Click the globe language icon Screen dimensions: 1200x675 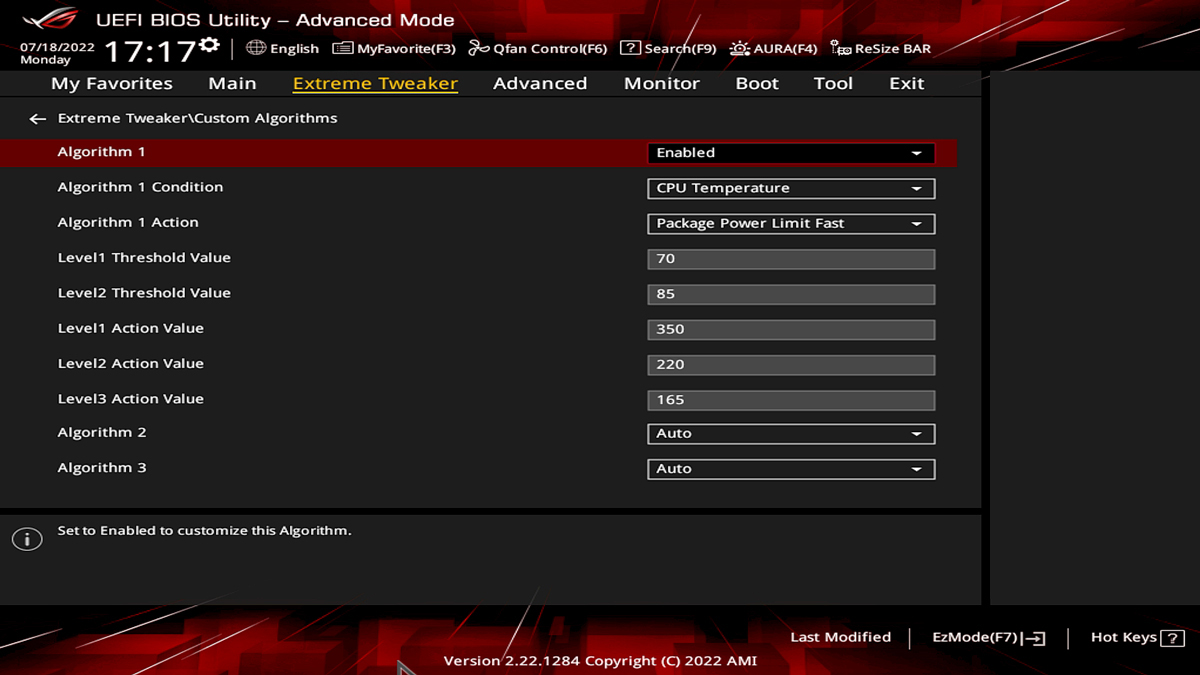(x=256, y=48)
